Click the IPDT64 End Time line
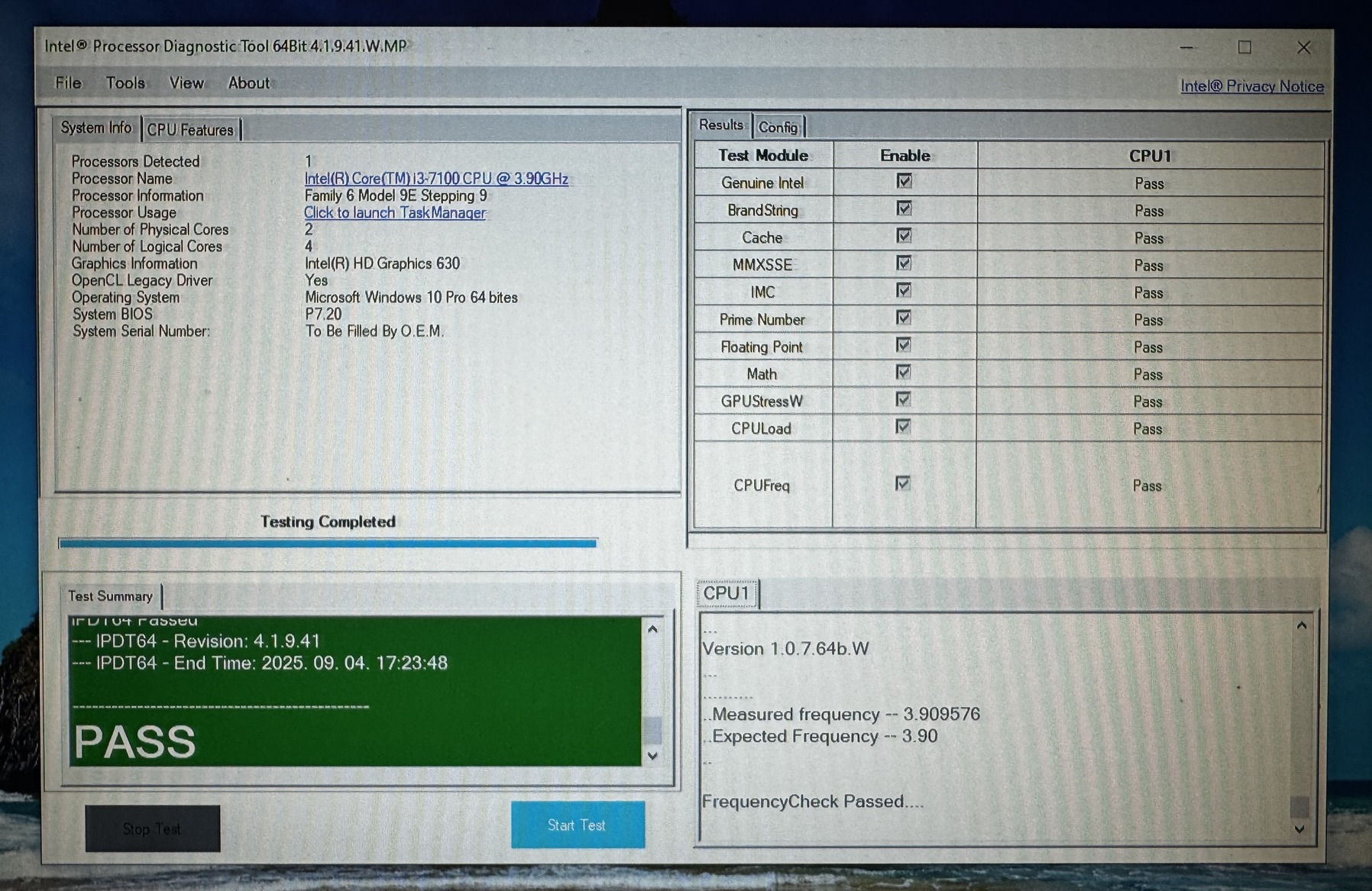The height and width of the screenshot is (891, 1372). click(260, 663)
